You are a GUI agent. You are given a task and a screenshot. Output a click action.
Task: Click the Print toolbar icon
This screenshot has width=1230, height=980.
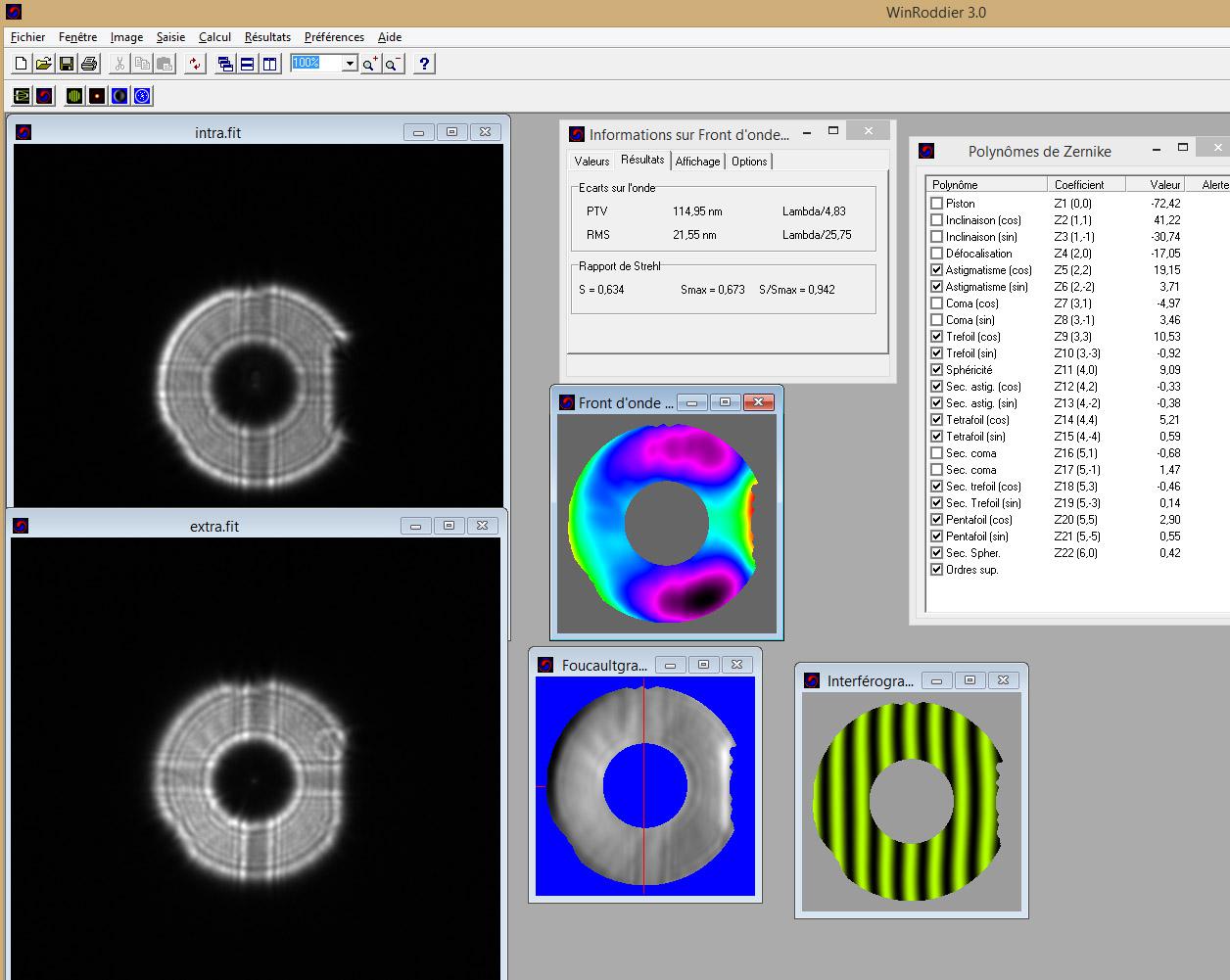(89, 64)
